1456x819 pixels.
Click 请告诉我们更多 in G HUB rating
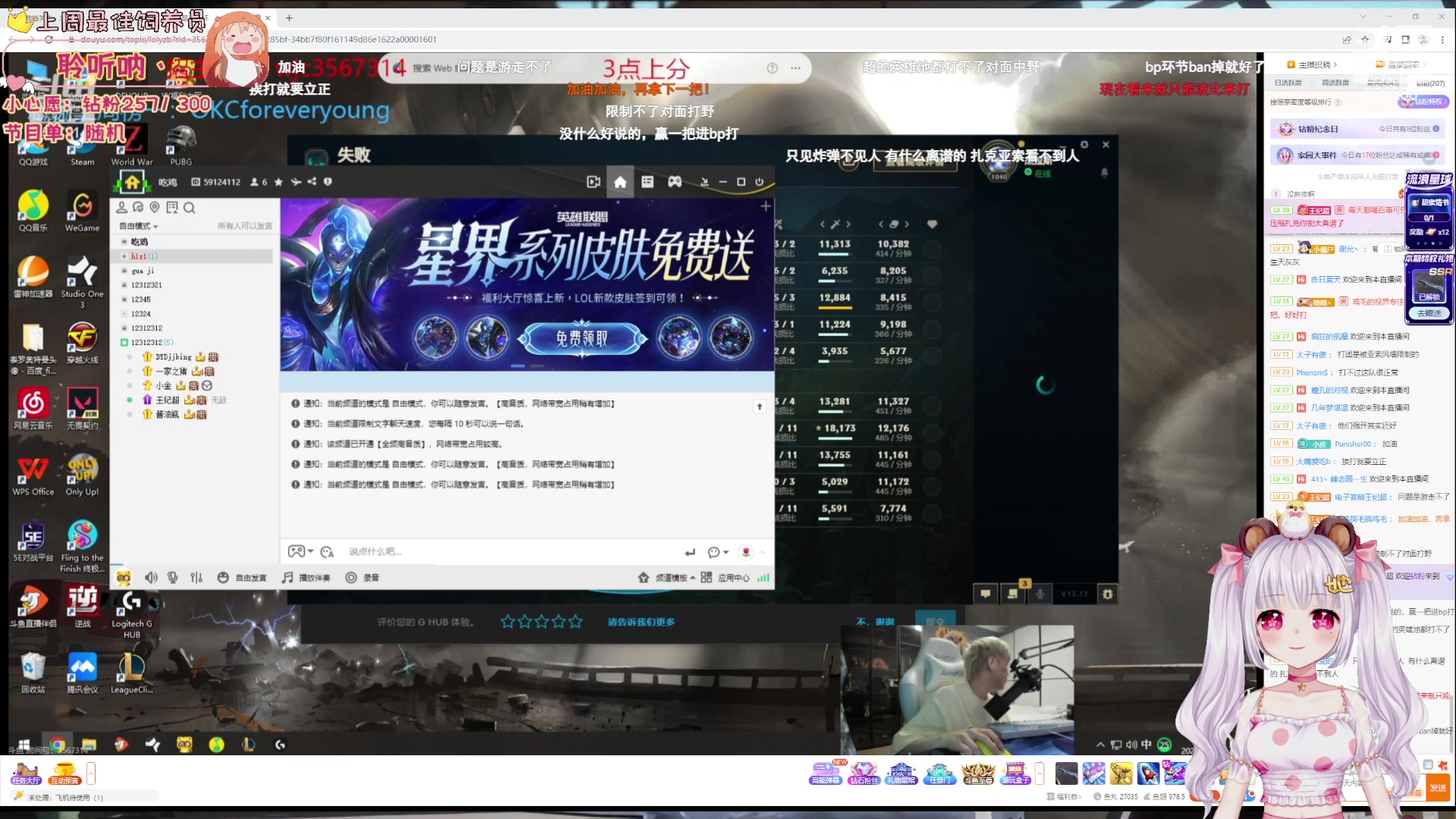coord(641,622)
